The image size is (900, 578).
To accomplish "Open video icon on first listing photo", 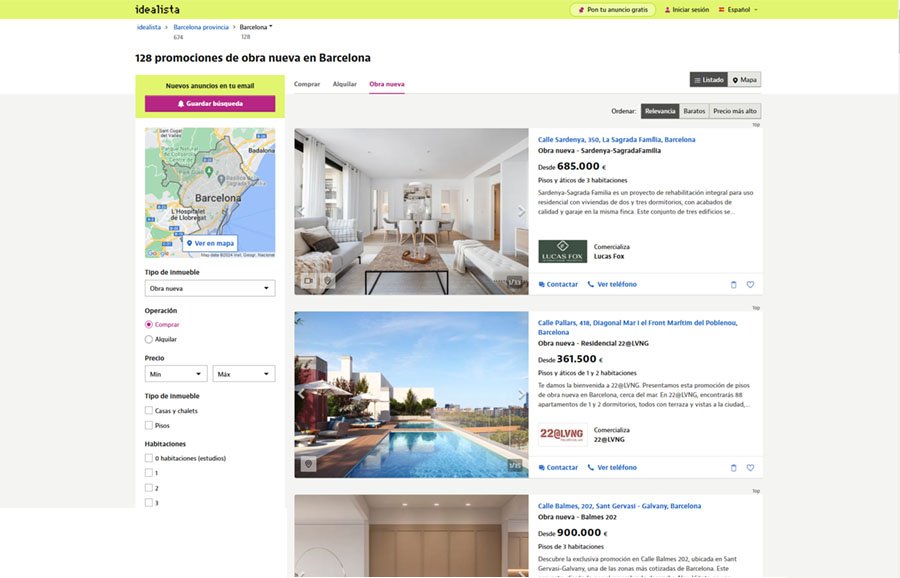I will [x=309, y=281].
